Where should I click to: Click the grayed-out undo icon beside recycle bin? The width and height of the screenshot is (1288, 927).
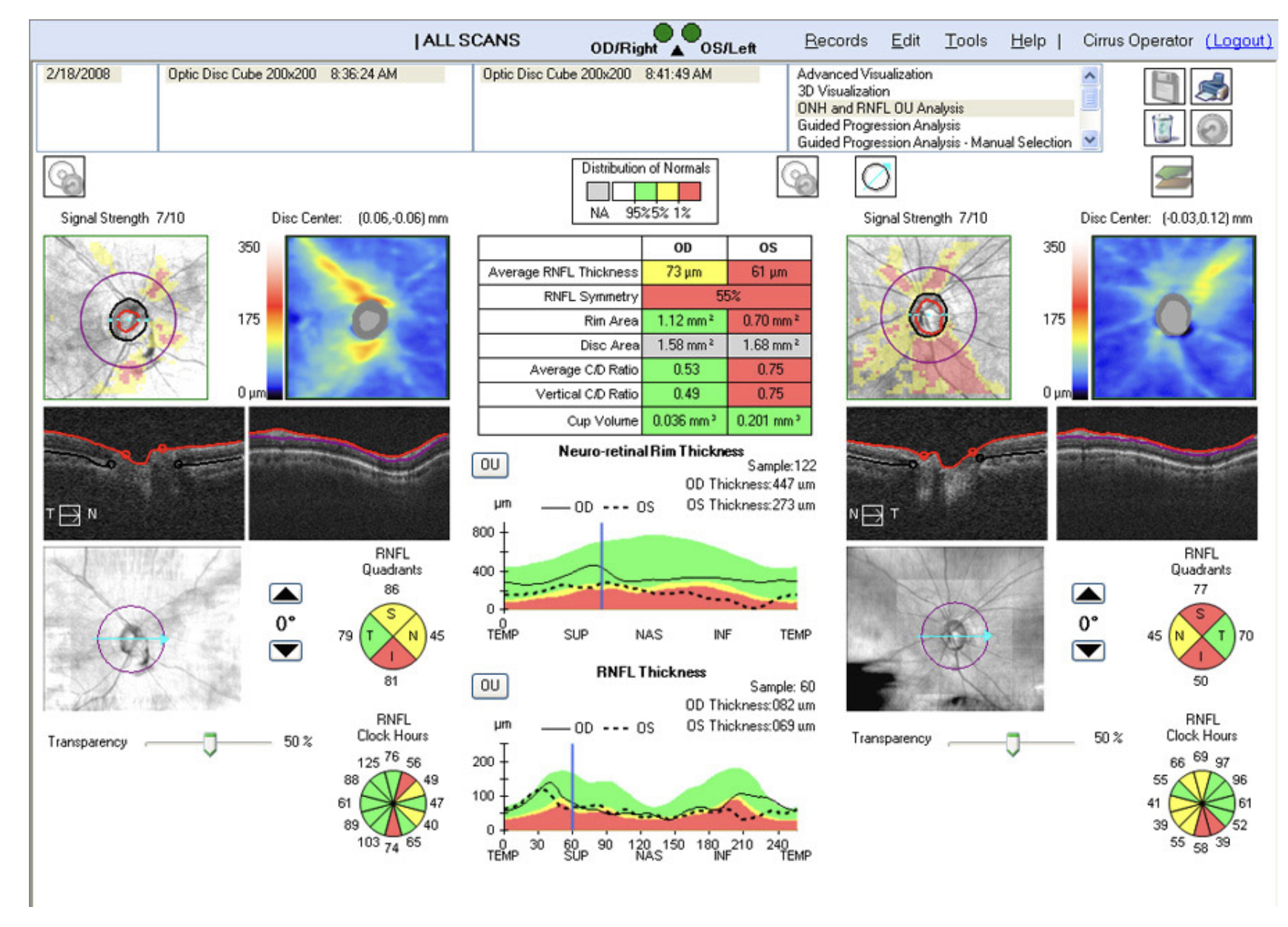1211,128
